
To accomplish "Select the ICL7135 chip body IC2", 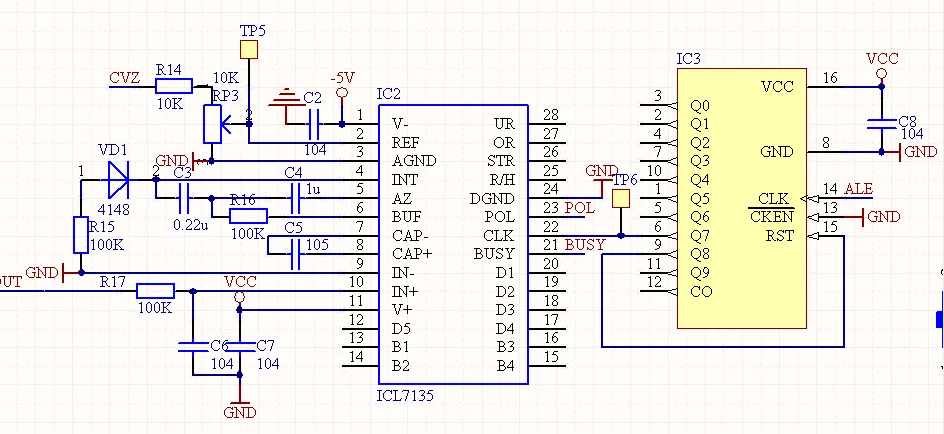I will pos(453,244).
